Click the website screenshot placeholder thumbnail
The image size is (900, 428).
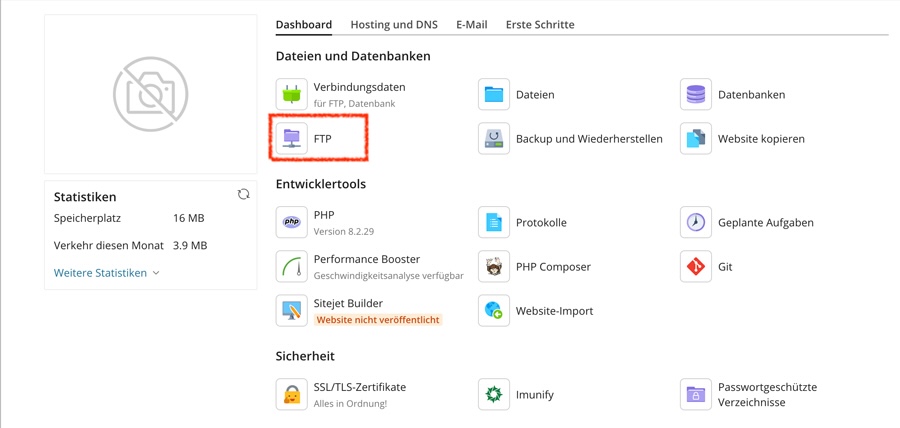pyautogui.click(x=151, y=95)
